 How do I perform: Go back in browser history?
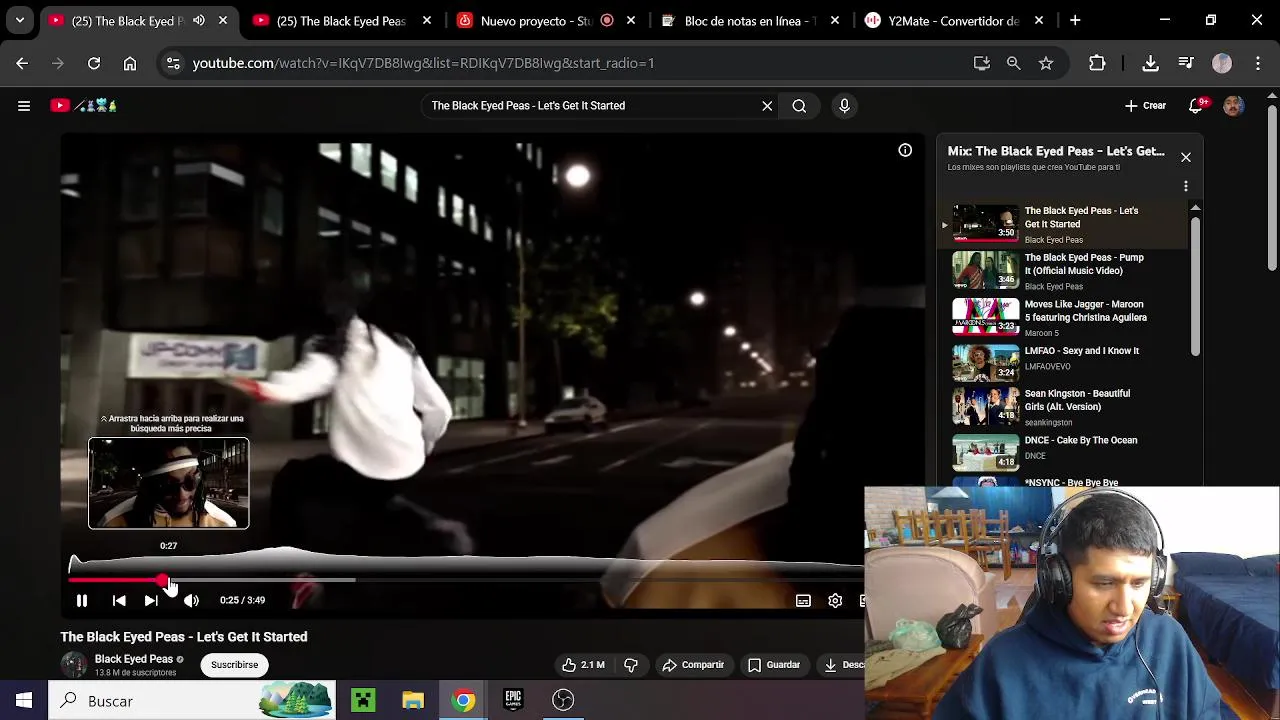coord(22,63)
